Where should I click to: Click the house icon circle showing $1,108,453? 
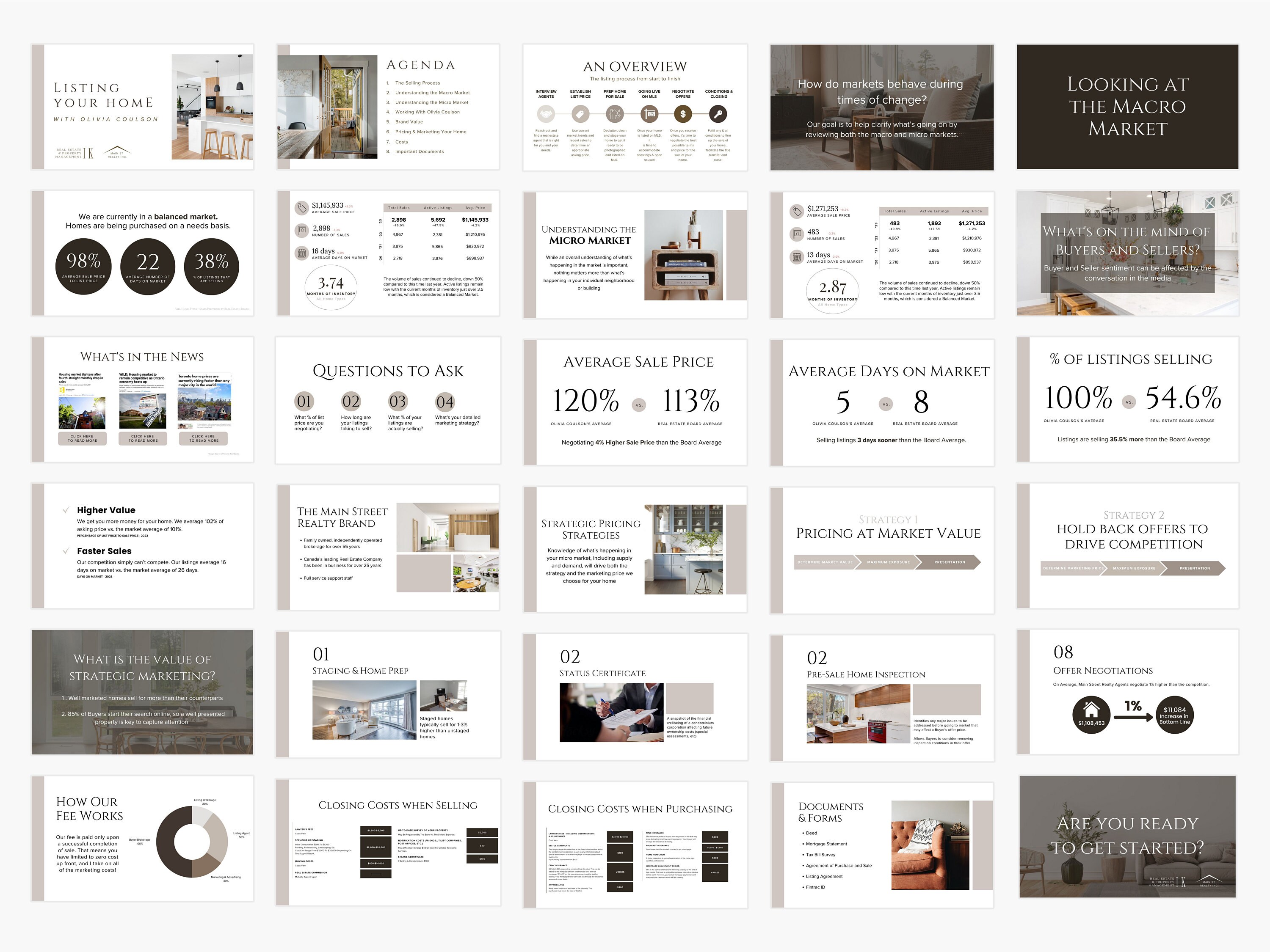(1091, 715)
